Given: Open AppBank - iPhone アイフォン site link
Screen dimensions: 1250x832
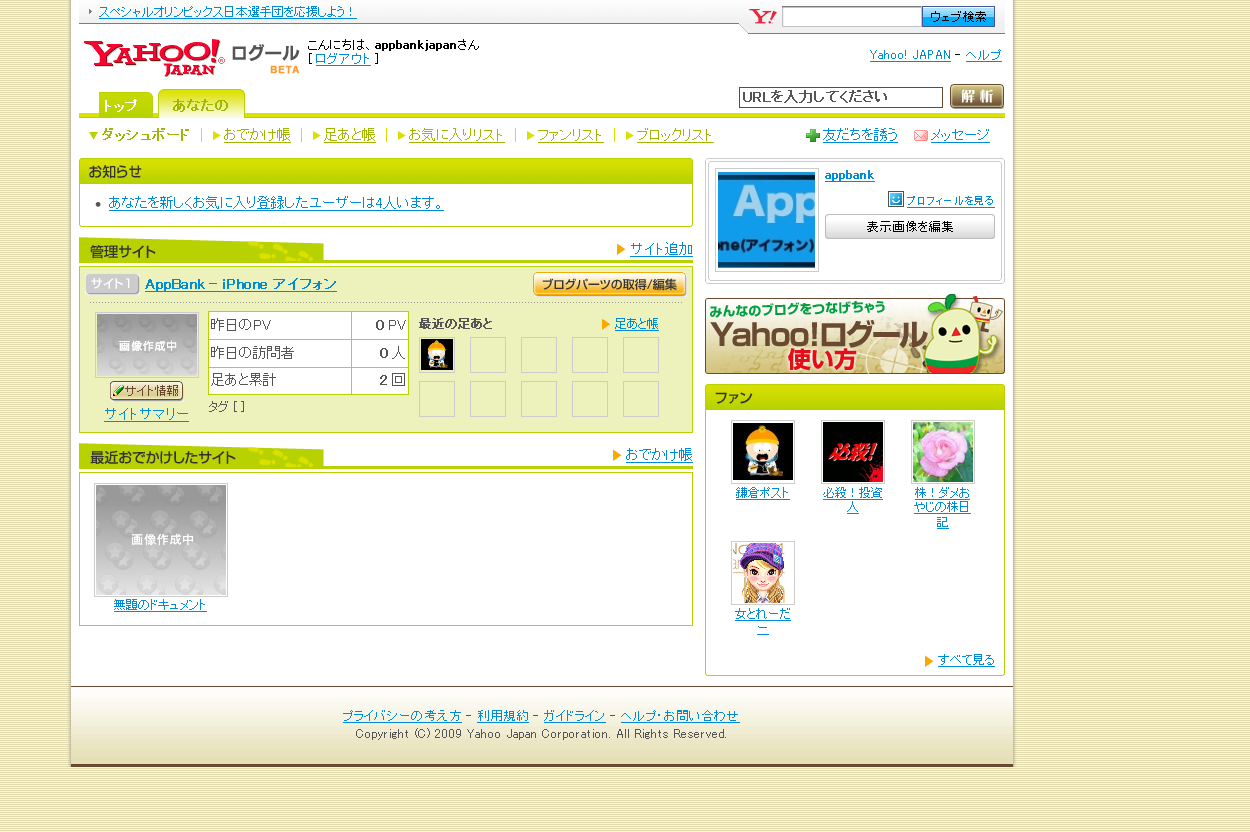Looking at the screenshot, I should tap(241, 285).
